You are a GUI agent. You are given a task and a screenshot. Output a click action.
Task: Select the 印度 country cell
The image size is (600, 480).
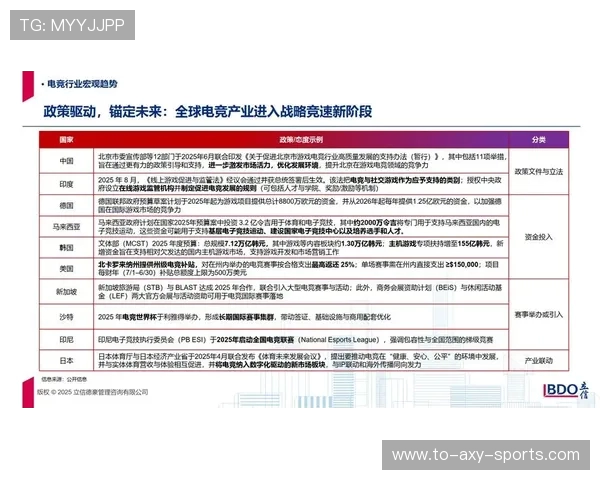click(66, 184)
